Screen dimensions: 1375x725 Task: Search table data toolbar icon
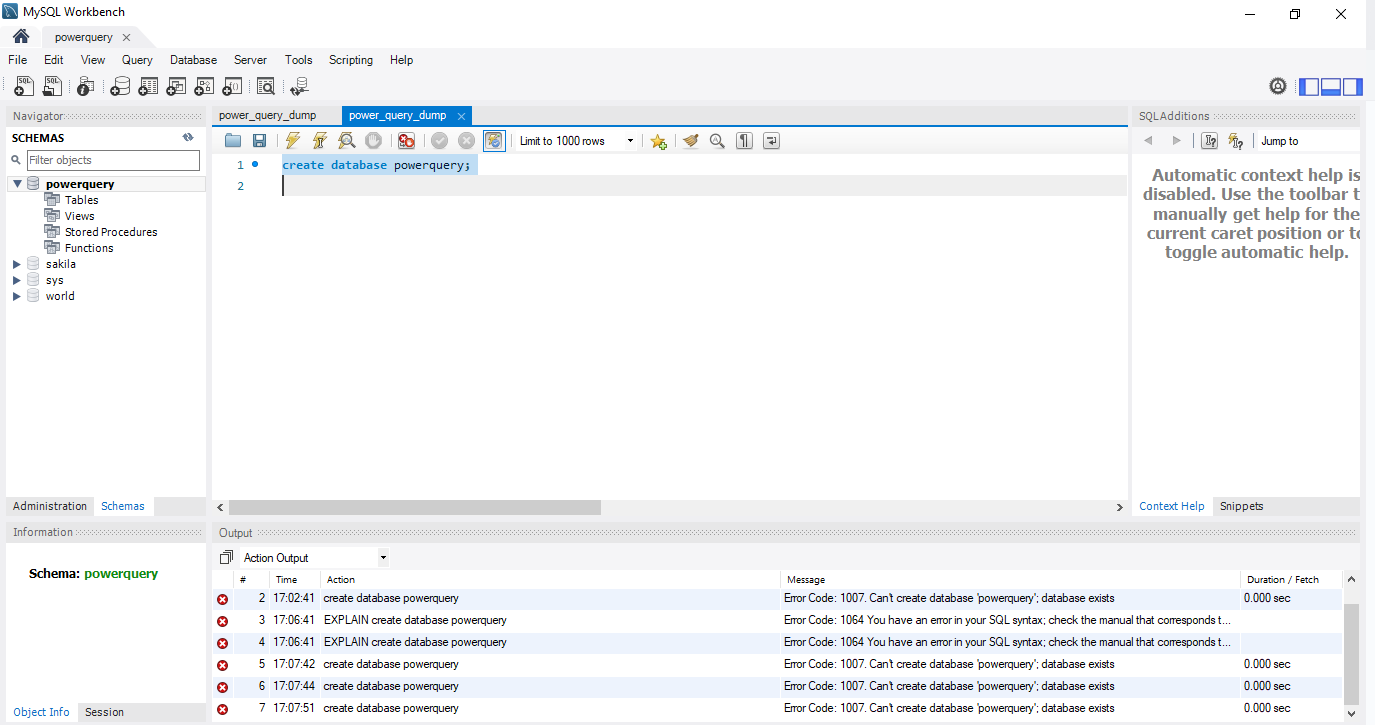pyautogui.click(x=266, y=87)
